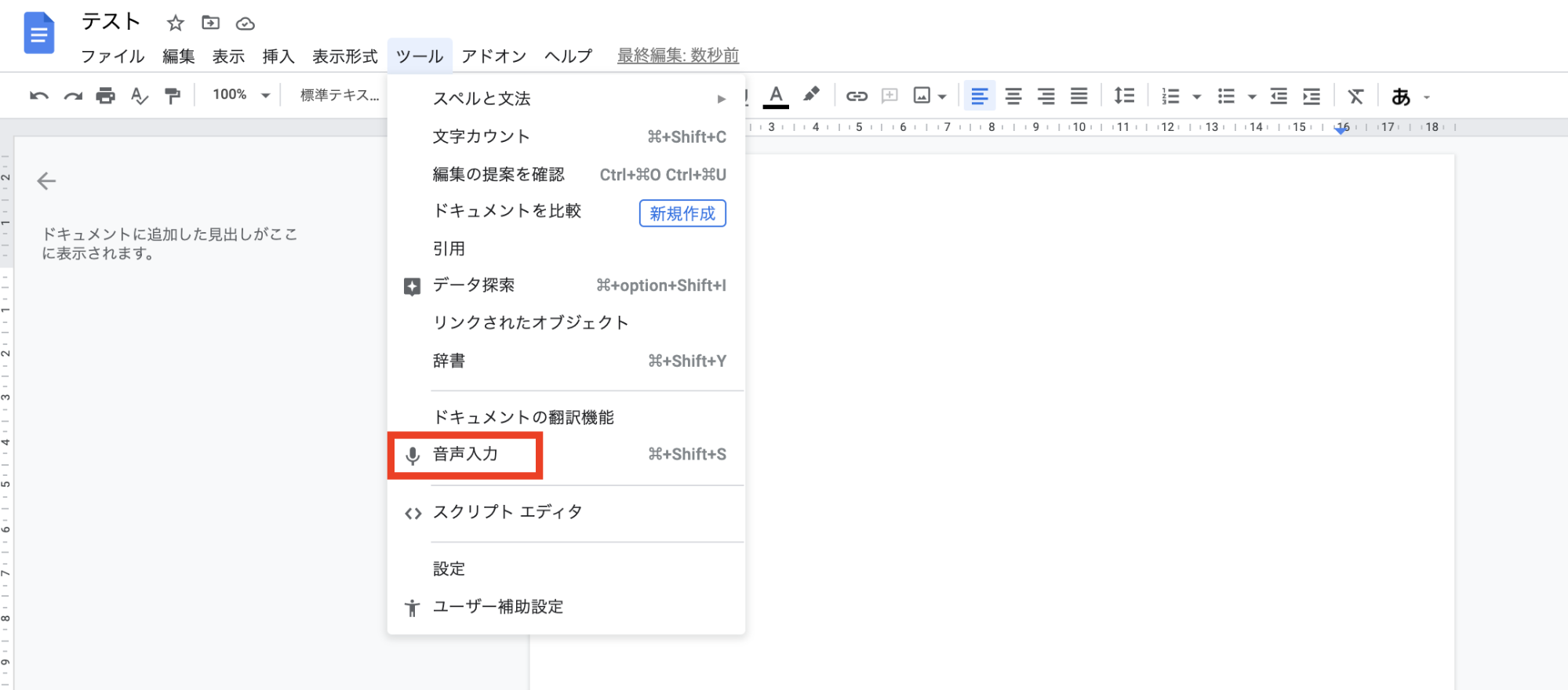
Task: Expand numbered list style options arrow
Action: [x=1197, y=96]
